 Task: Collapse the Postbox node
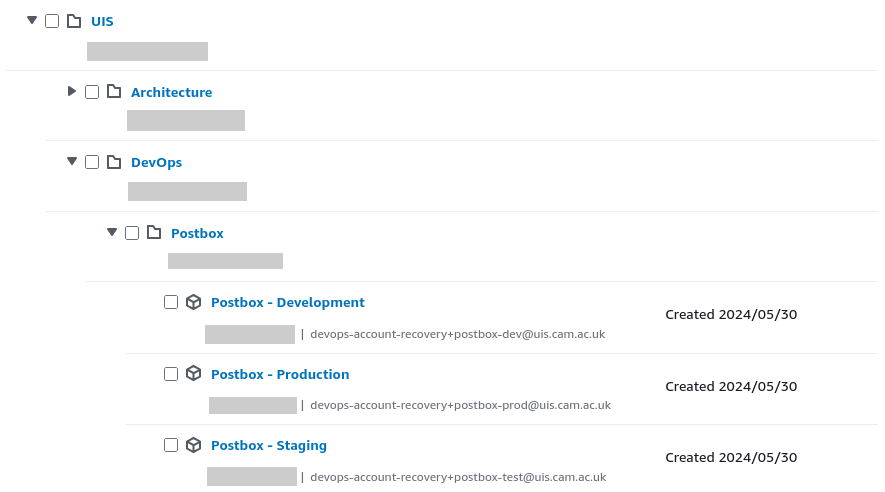pyautogui.click(x=112, y=232)
